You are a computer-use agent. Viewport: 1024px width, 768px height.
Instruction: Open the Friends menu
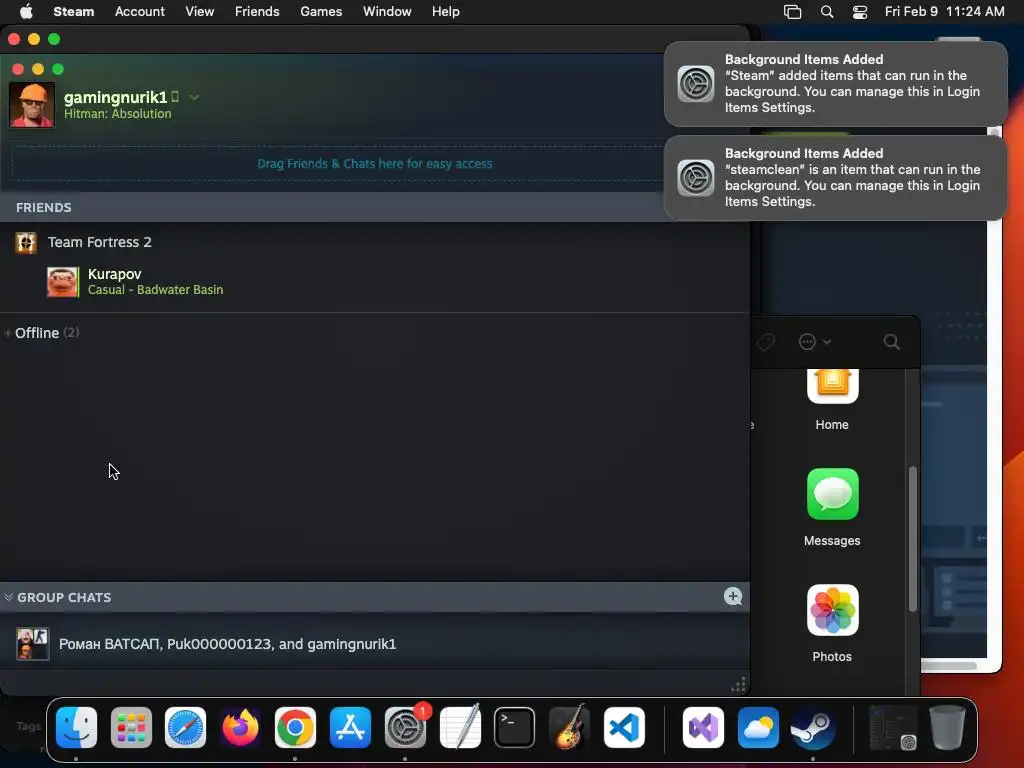(257, 12)
